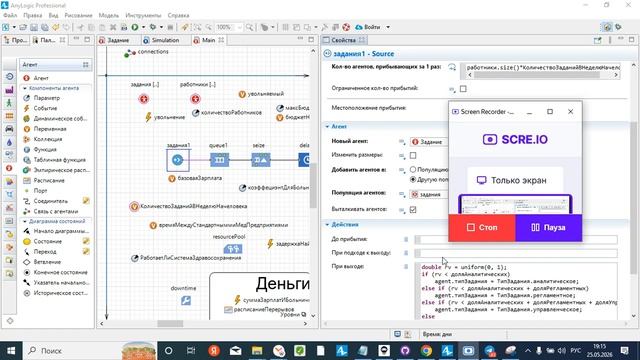Collapse the Агент properties section
This screenshot has width=640, height=360.
pos(327,127)
